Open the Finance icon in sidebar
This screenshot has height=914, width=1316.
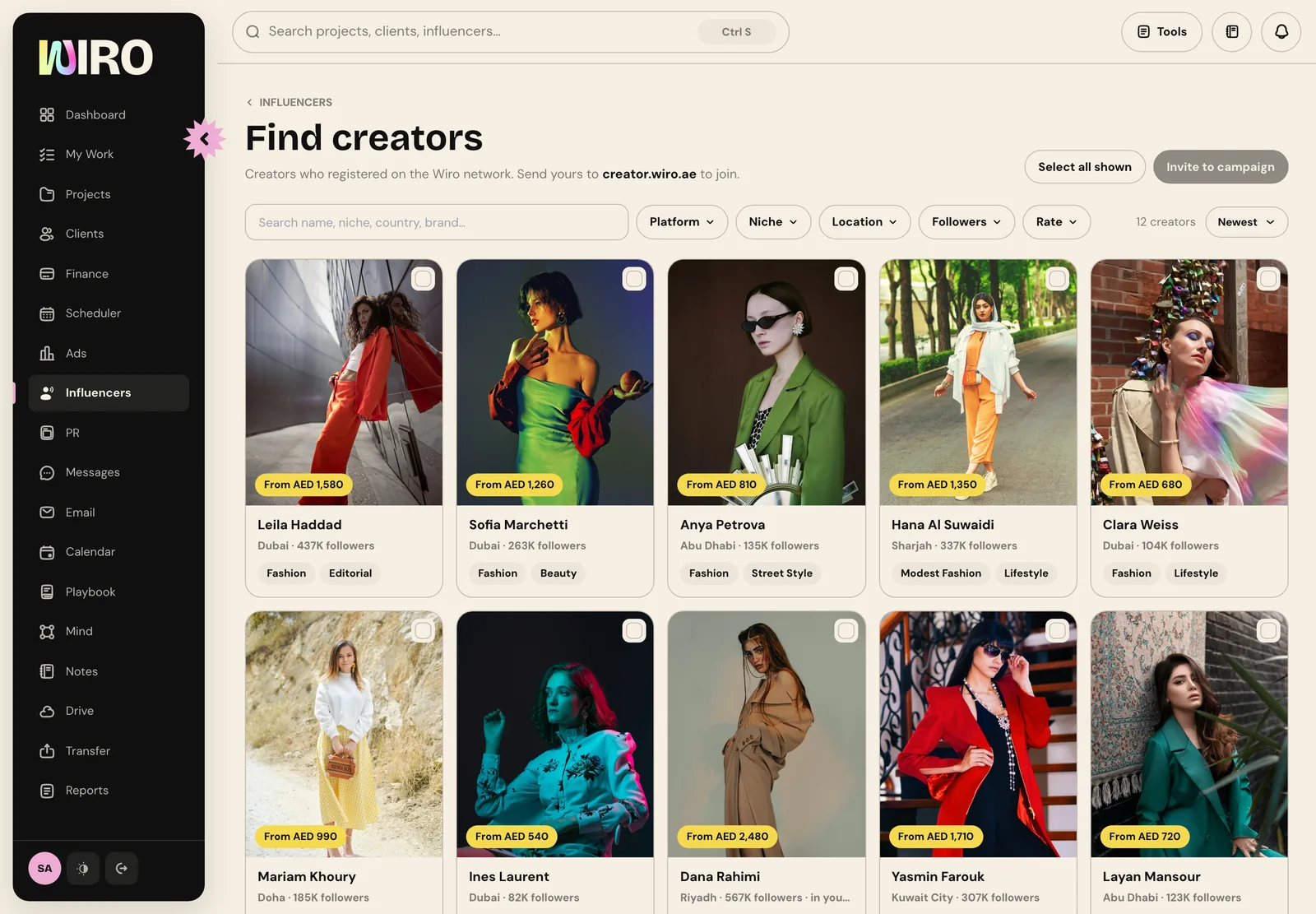coord(47,274)
